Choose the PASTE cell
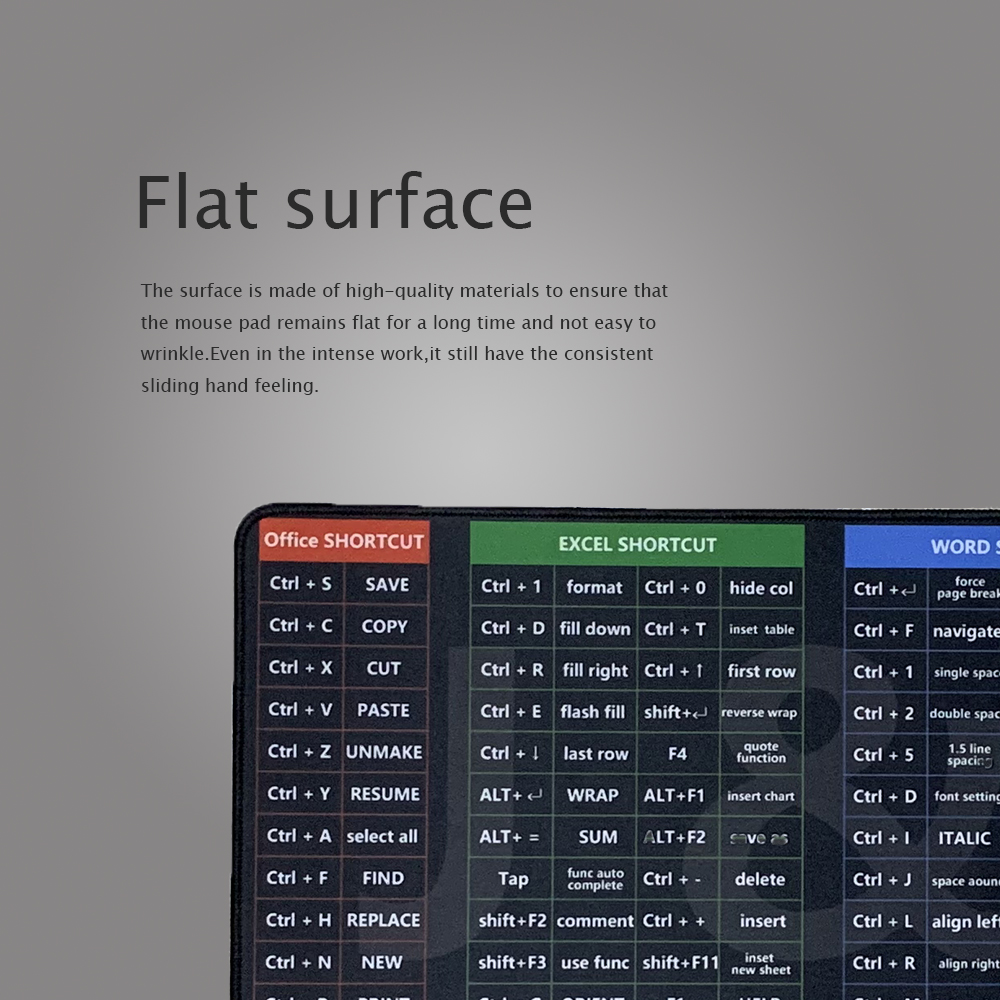This screenshot has height=1000, width=1000. (384, 710)
